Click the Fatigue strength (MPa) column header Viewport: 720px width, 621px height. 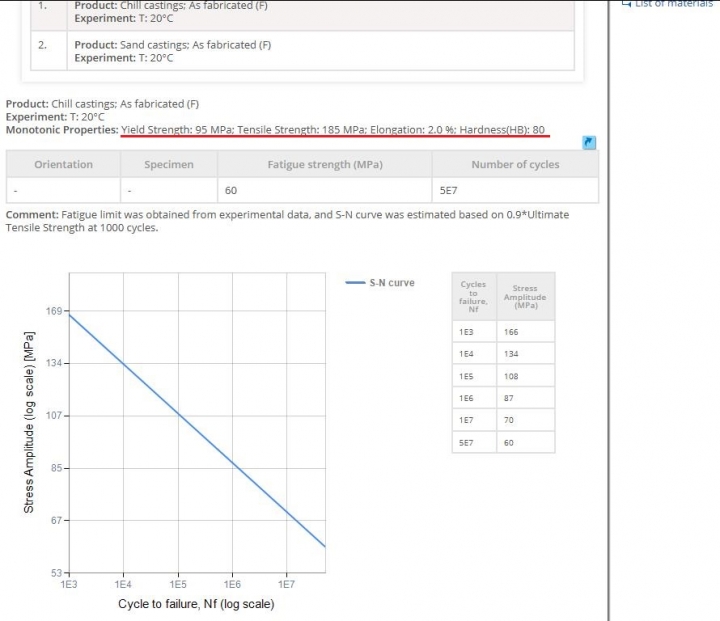coord(325,164)
